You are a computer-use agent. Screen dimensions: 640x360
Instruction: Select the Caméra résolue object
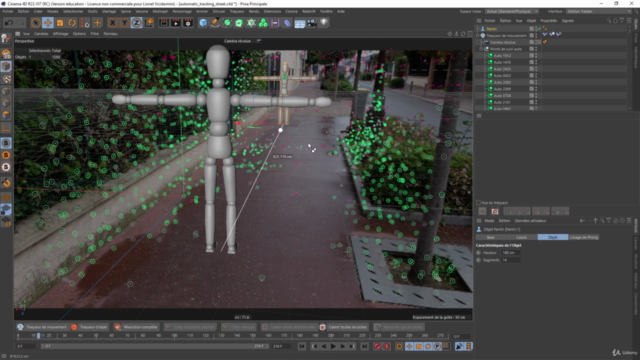[502, 42]
